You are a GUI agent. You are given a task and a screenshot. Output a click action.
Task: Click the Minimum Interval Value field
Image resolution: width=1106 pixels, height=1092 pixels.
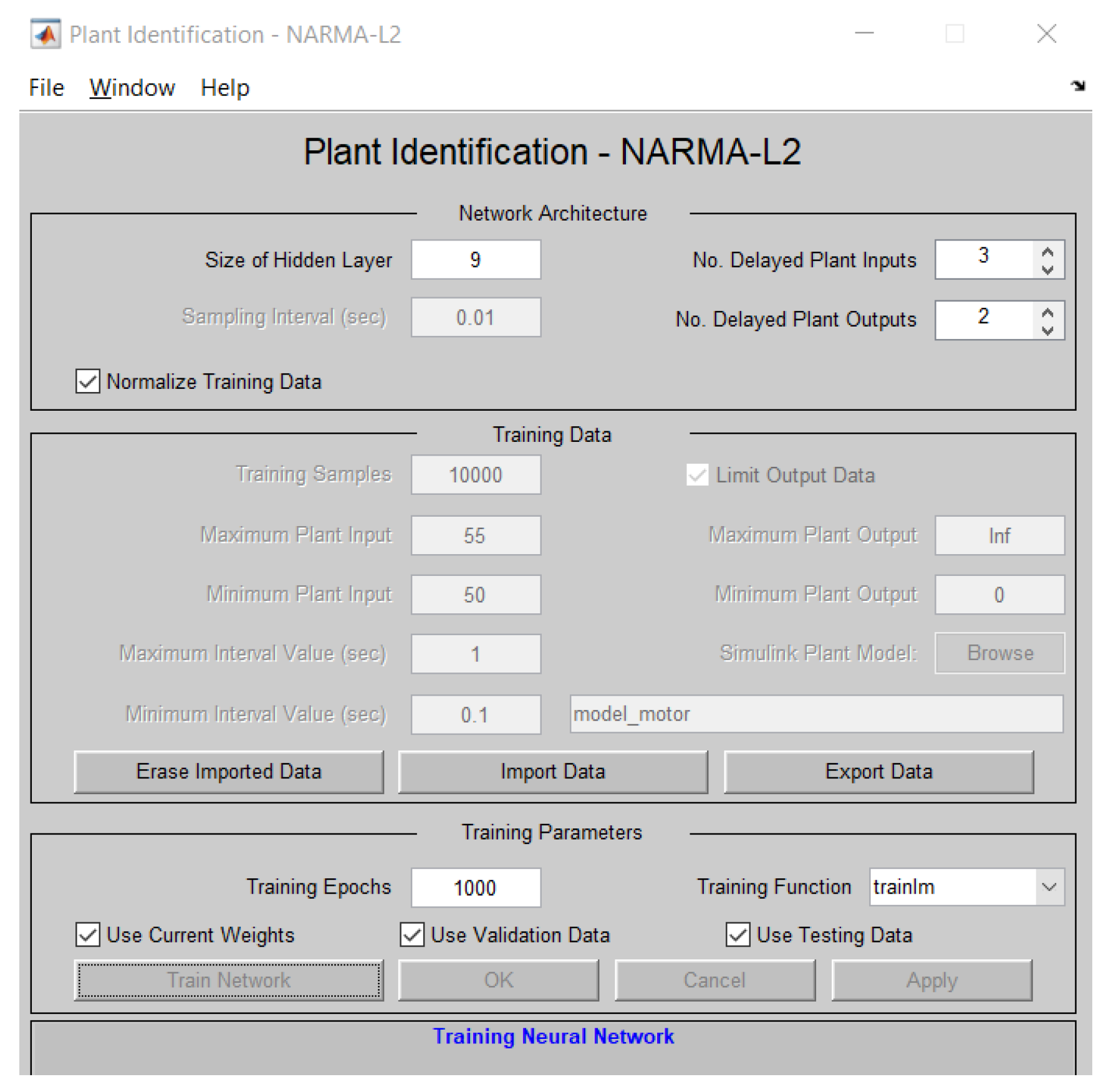pyautogui.click(x=476, y=715)
